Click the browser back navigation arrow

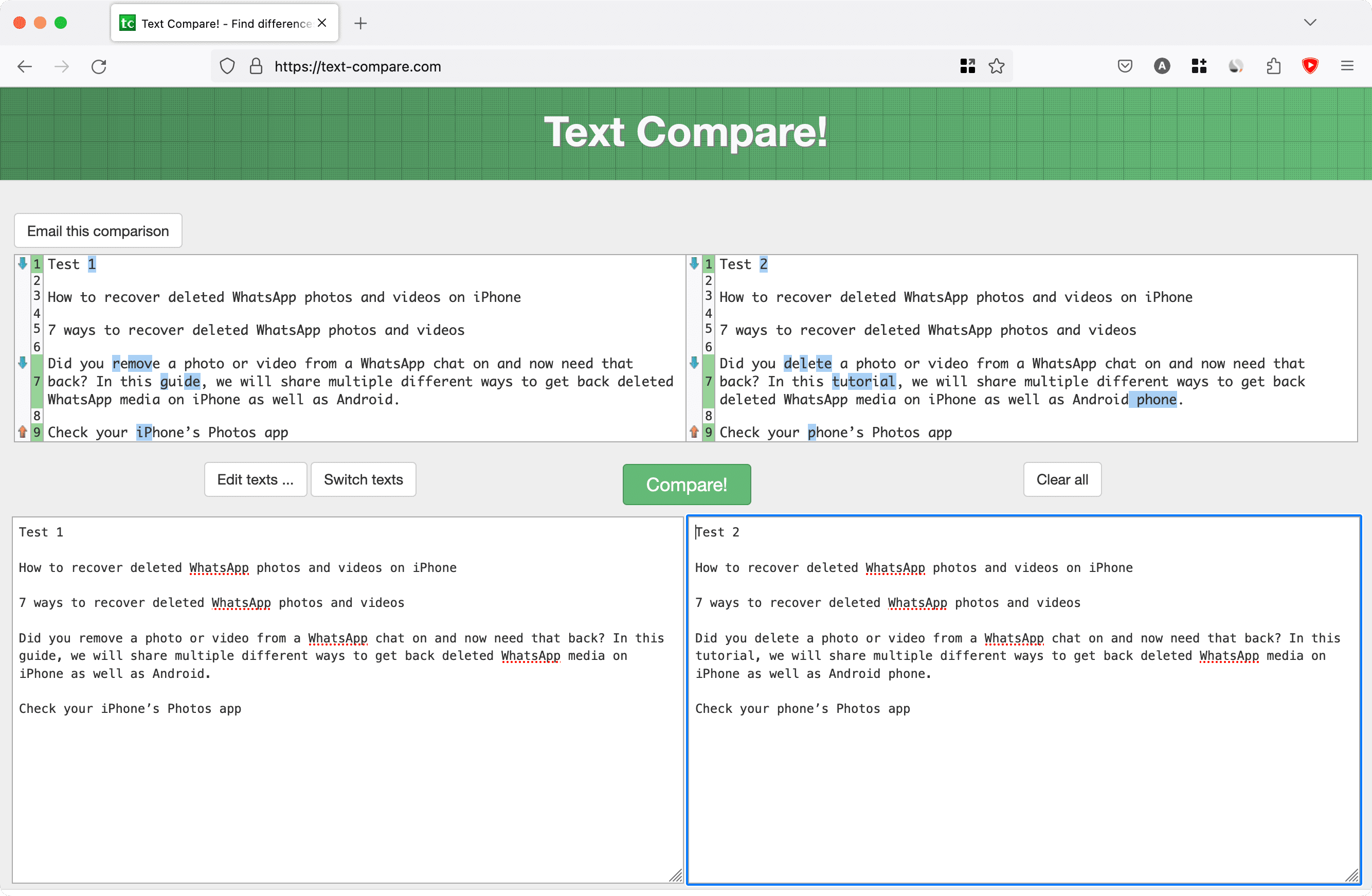[x=26, y=67]
